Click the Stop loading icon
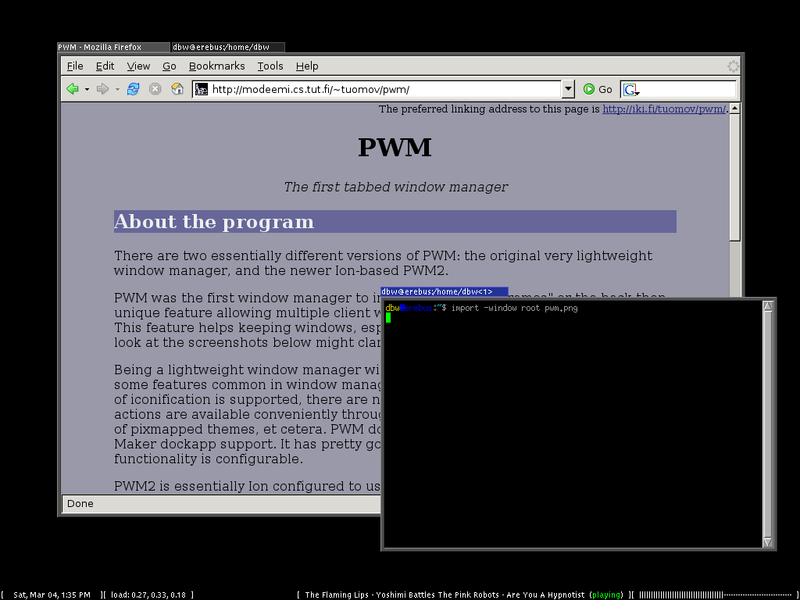Image resolution: width=800 pixels, height=600 pixels. click(x=155, y=89)
